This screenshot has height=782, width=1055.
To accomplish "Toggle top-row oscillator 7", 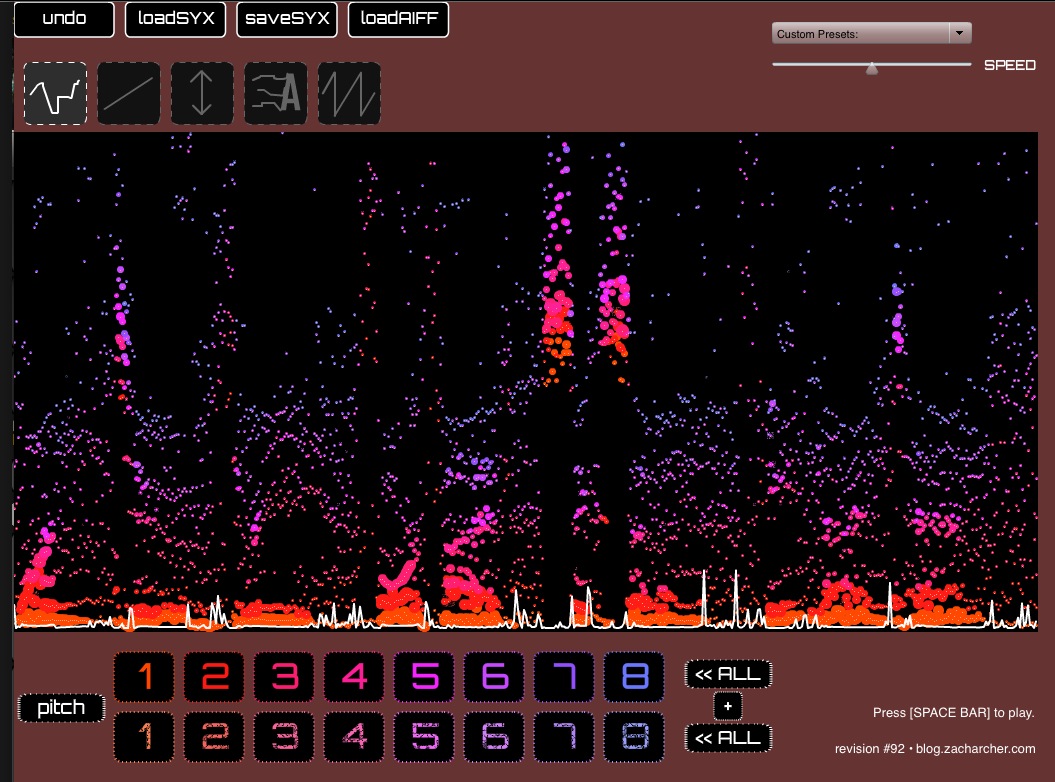I will coord(564,676).
